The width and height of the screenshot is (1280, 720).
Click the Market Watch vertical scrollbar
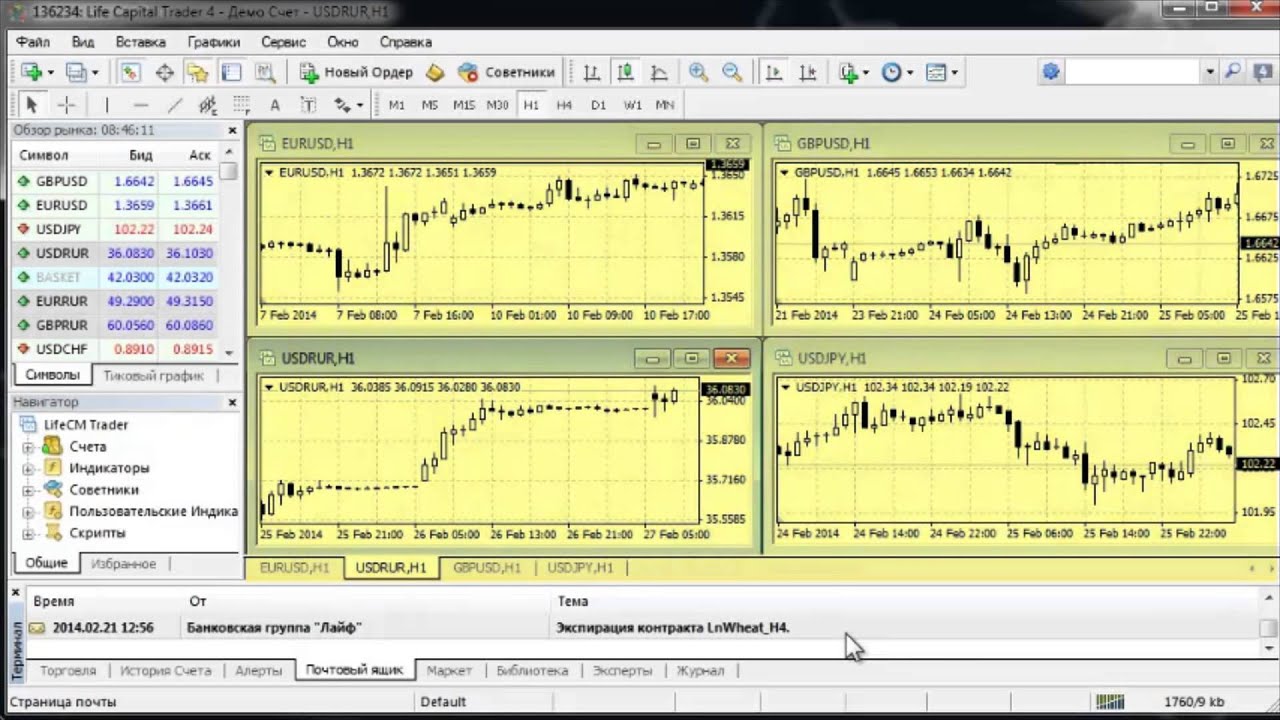(x=230, y=252)
